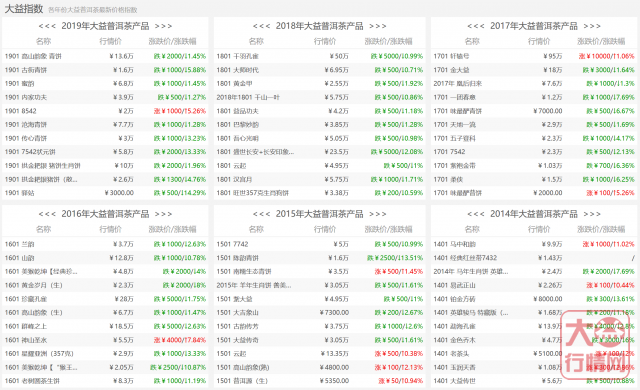Click the ¥8000.00 price in the 2014 table
640x390 pixels.
[548, 299]
